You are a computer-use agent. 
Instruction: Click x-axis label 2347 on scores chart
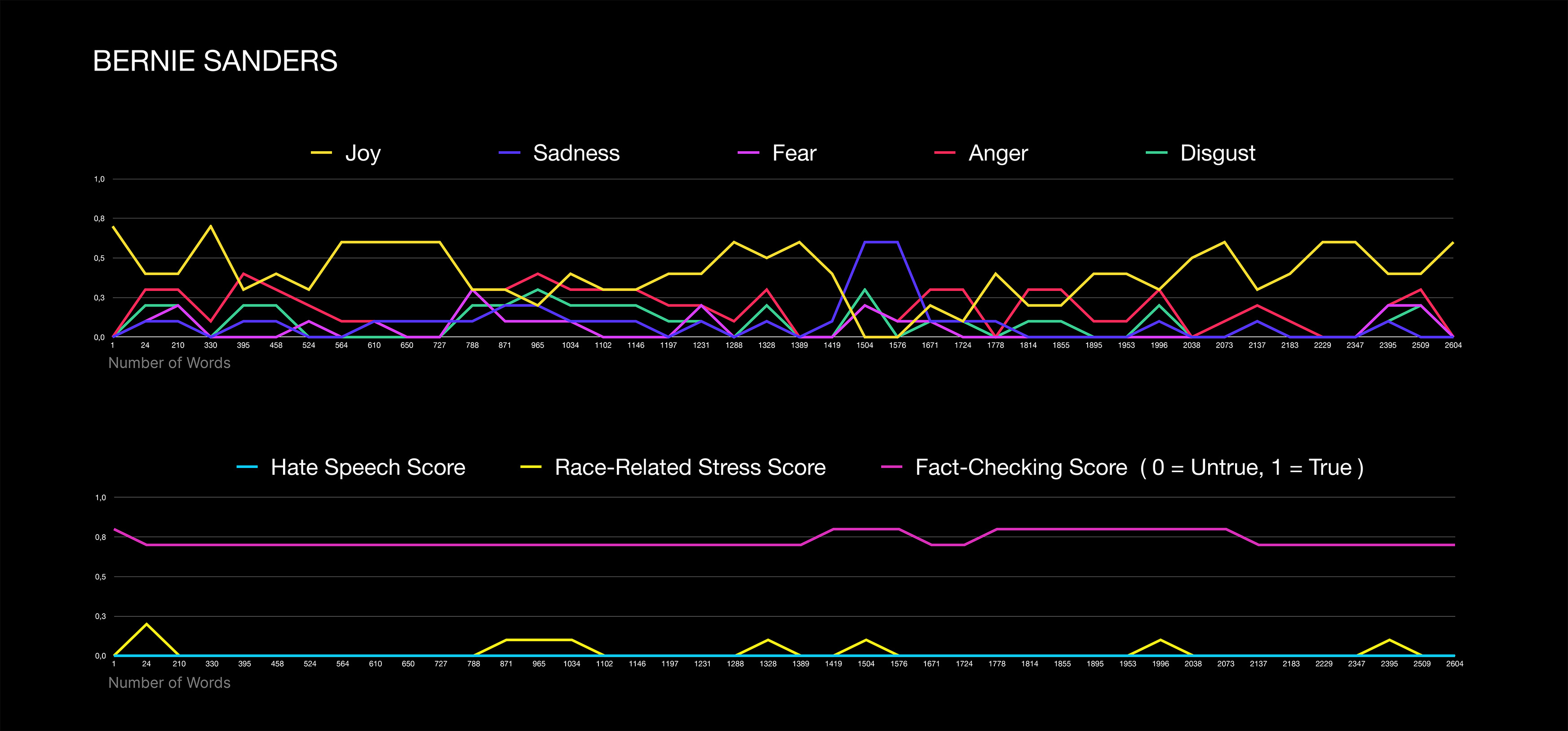click(1357, 664)
